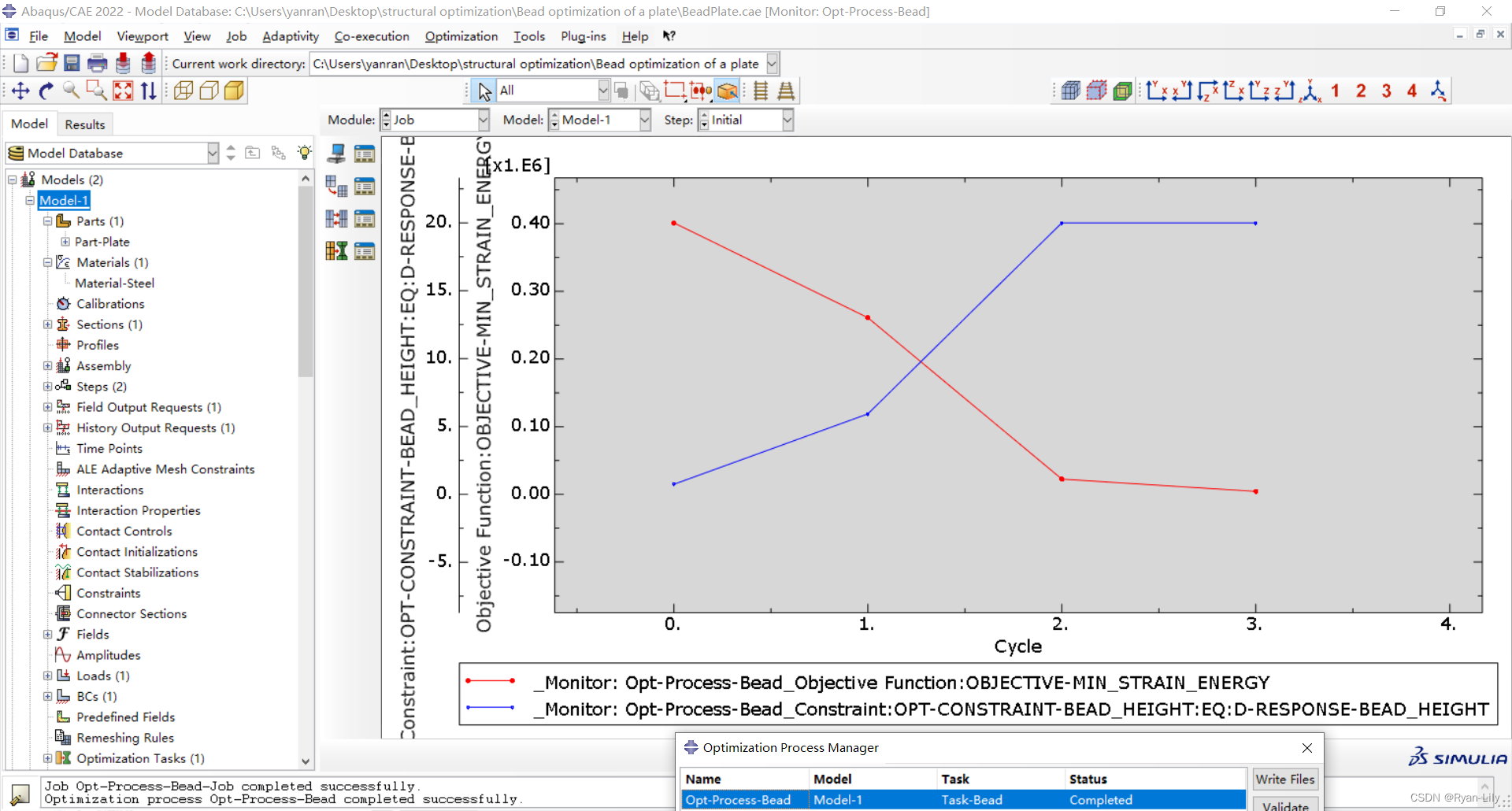Click the Write Files button
The width and height of the screenshot is (1512, 811).
[x=1285, y=779]
